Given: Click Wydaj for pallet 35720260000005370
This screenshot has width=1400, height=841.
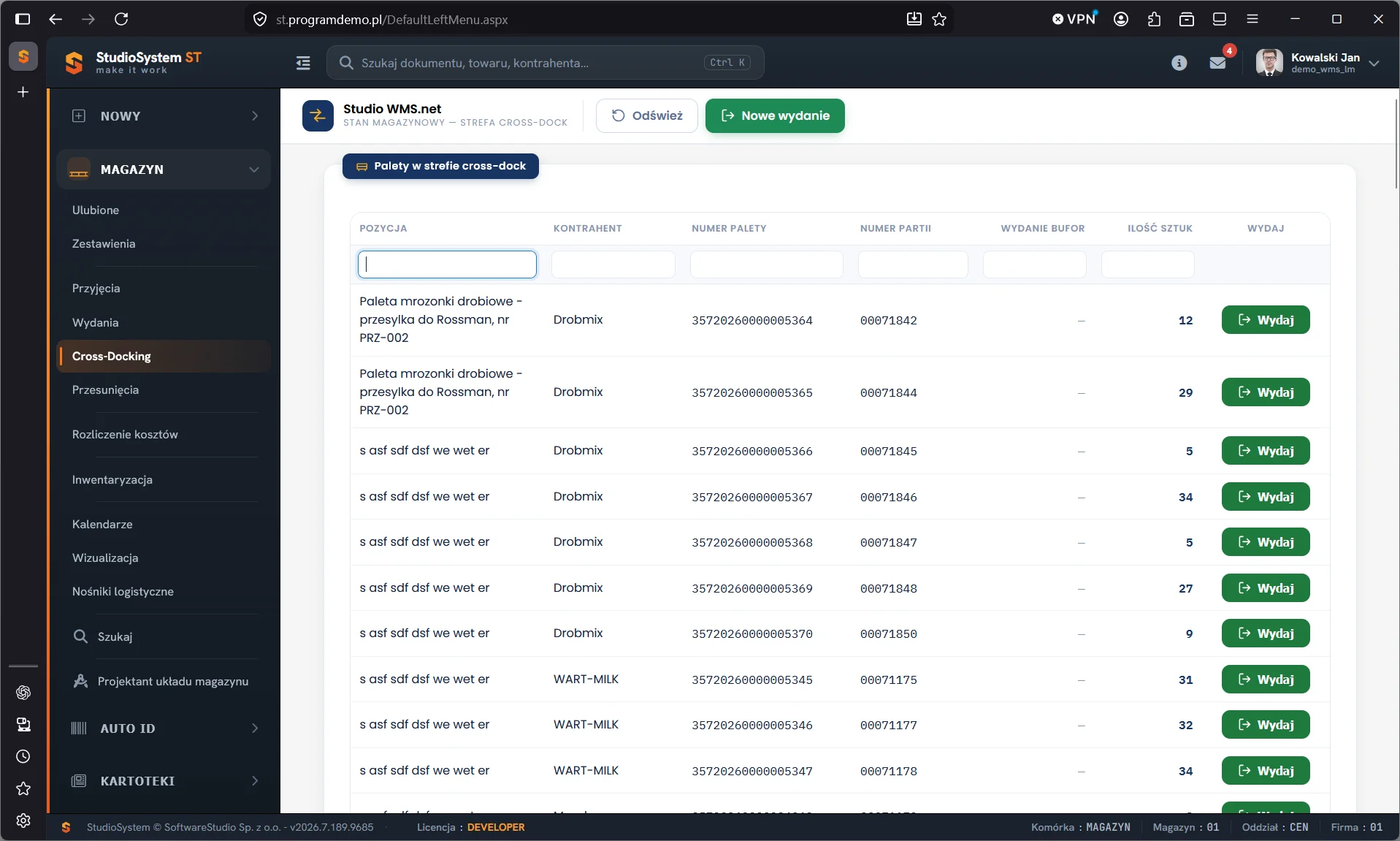Looking at the screenshot, I should [x=1266, y=633].
